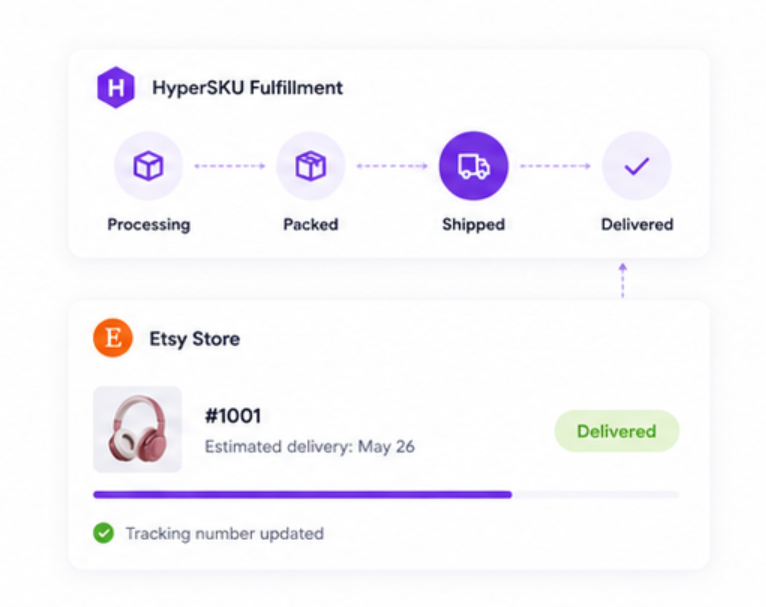Select the Packed step label

(x=311, y=225)
